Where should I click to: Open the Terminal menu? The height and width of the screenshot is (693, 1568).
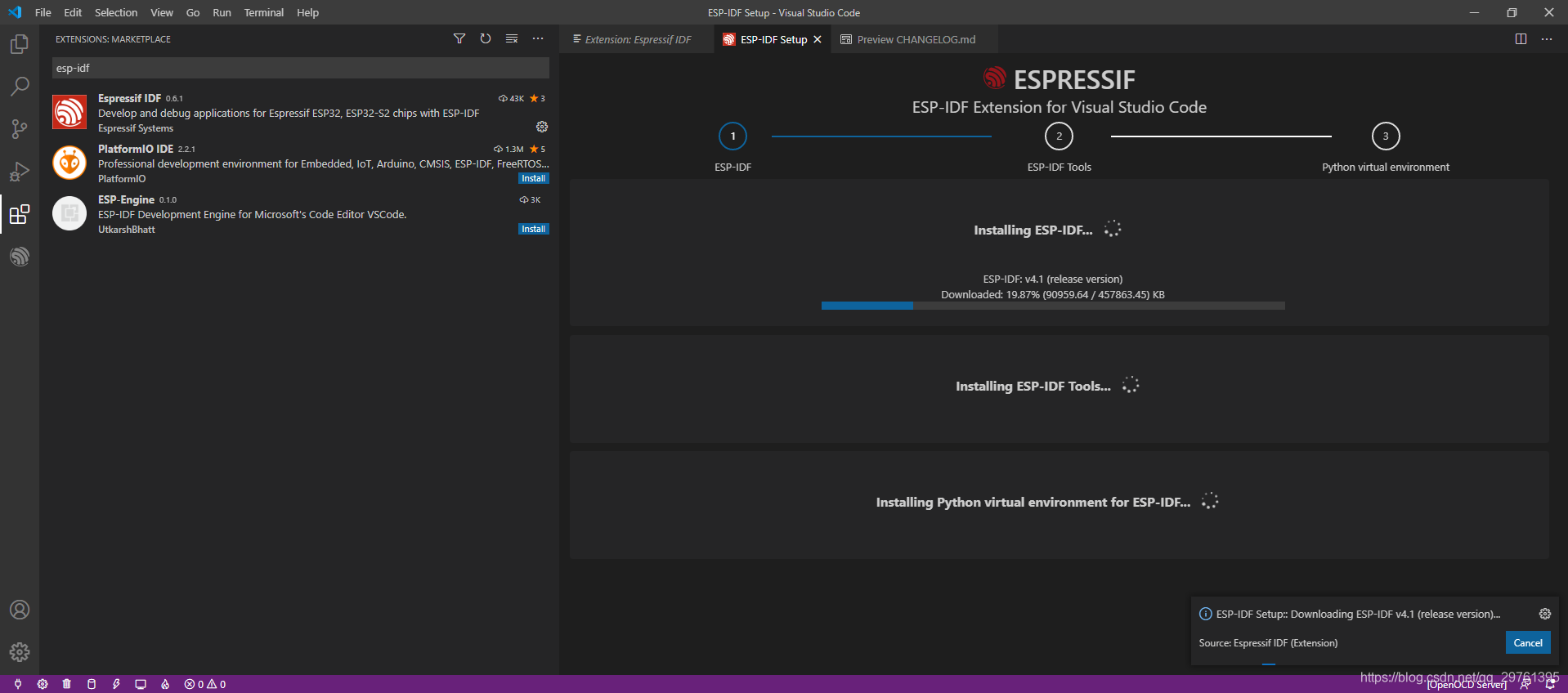point(264,12)
